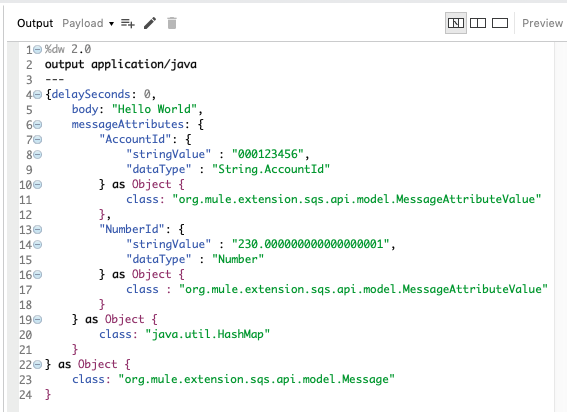Open the Payload dropdown arrow
Screen dimensions: 567x412
tap(111, 24)
